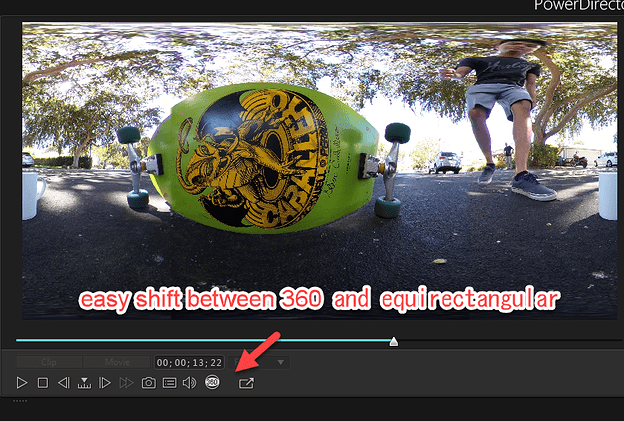Open preview quality/display options icon
This screenshot has height=421, width=624.
[170, 383]
